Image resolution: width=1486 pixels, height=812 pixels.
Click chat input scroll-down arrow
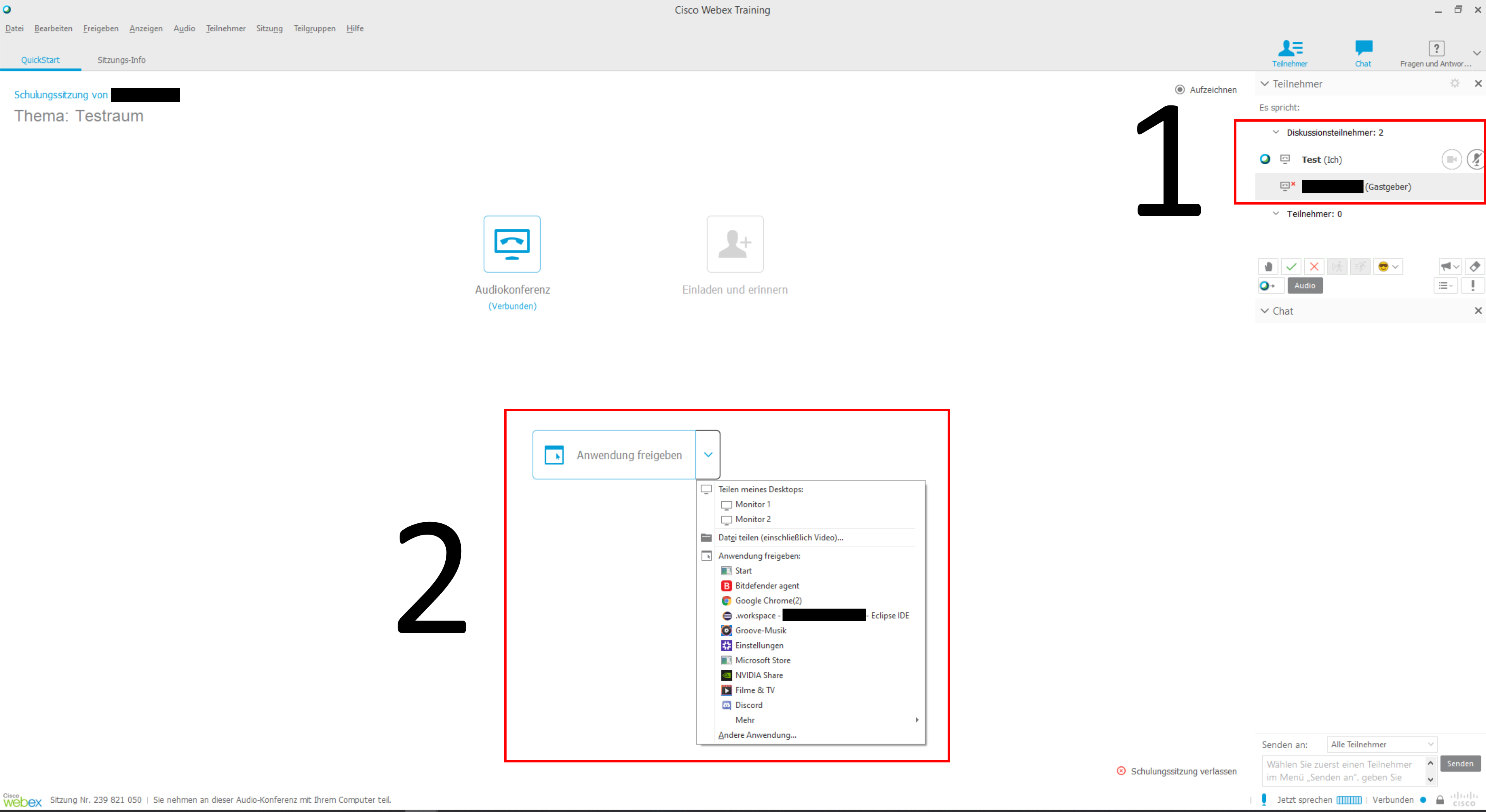[1431, 779]
